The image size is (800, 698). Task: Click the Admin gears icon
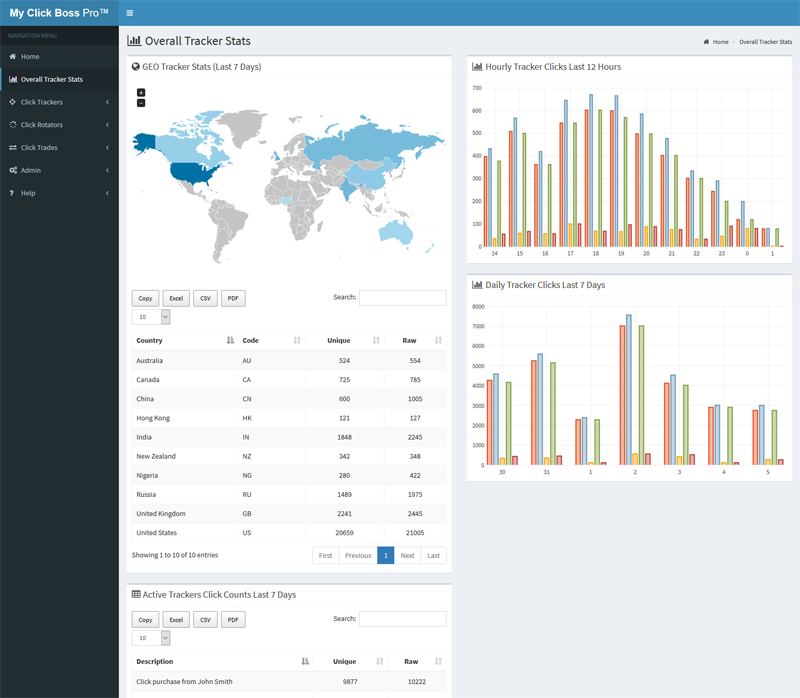click(13, 170)
